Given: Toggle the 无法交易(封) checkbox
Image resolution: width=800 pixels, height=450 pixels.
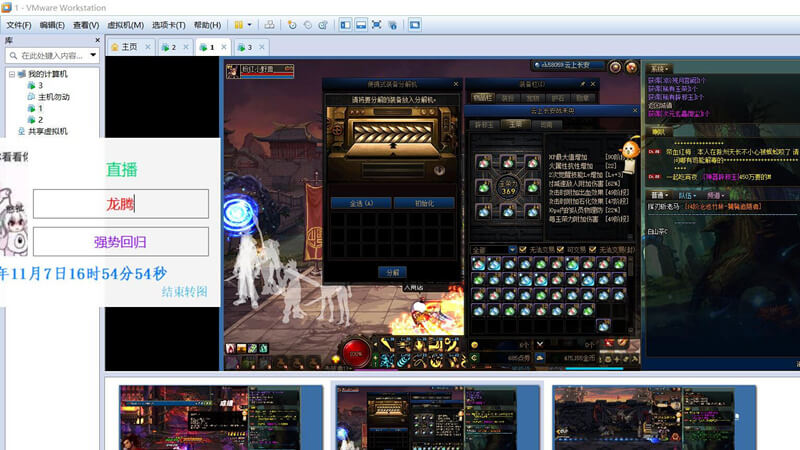Looking at the screenshot, I should (592, 249).
